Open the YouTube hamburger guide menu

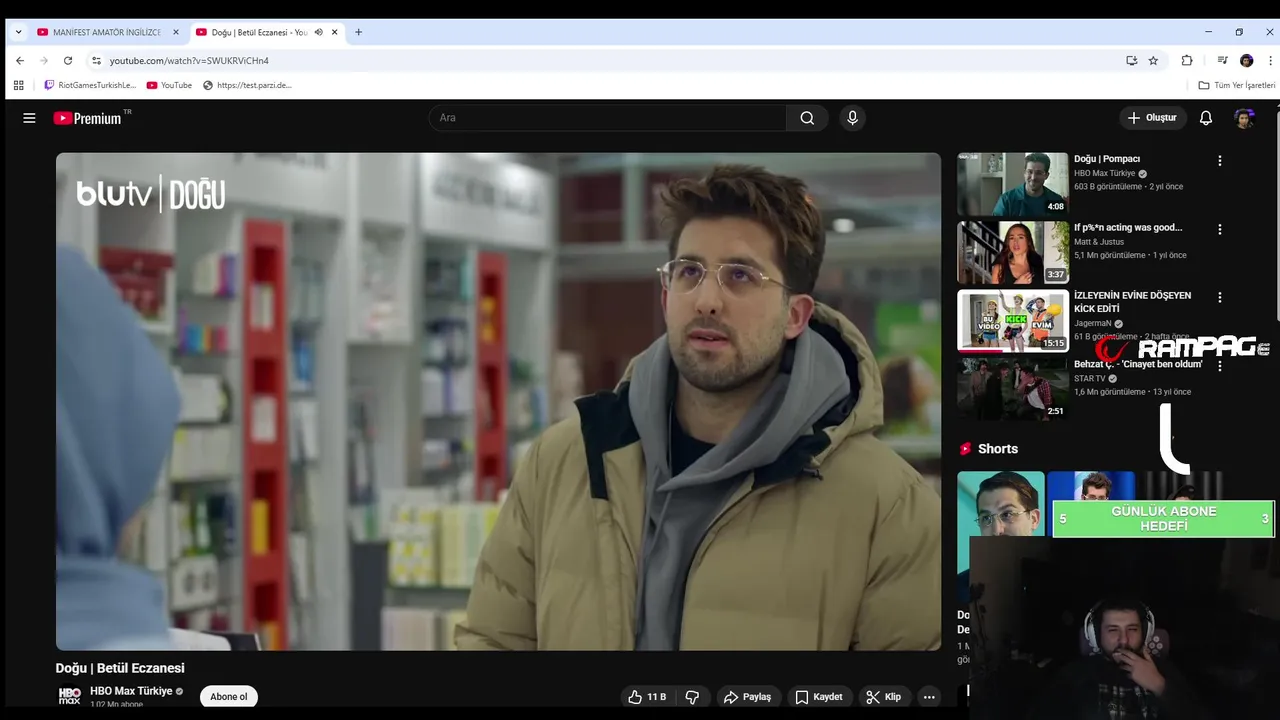29,118
